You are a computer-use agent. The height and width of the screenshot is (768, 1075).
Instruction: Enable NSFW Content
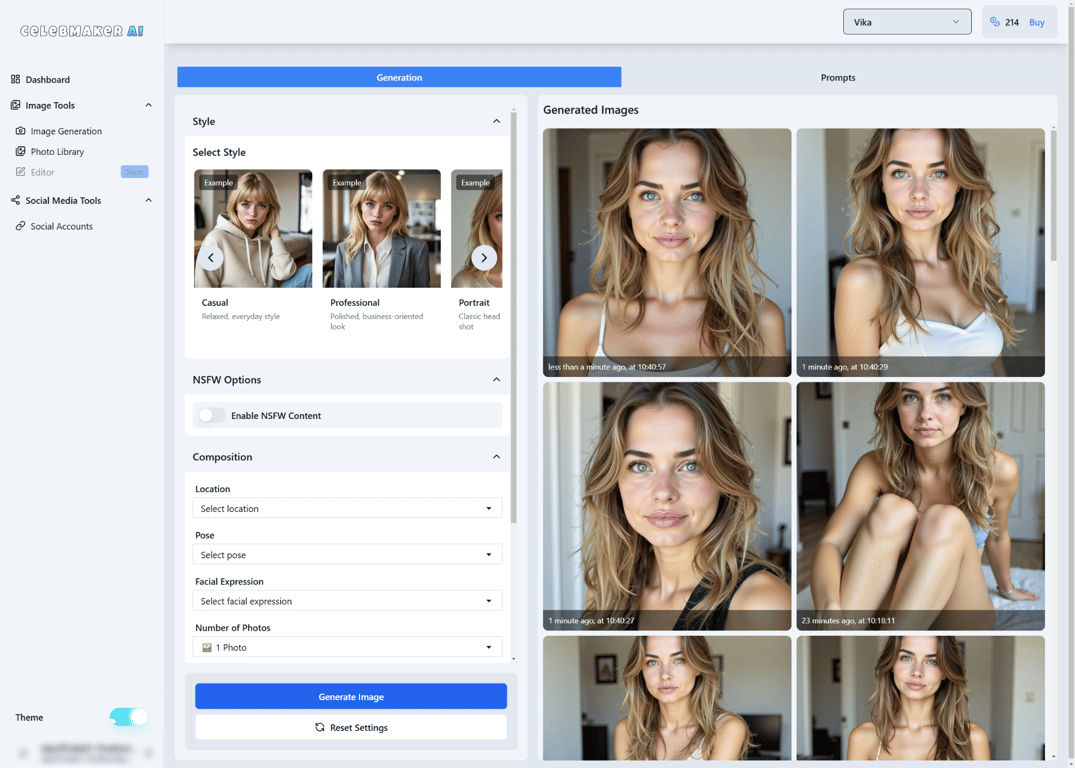(211, 415)
